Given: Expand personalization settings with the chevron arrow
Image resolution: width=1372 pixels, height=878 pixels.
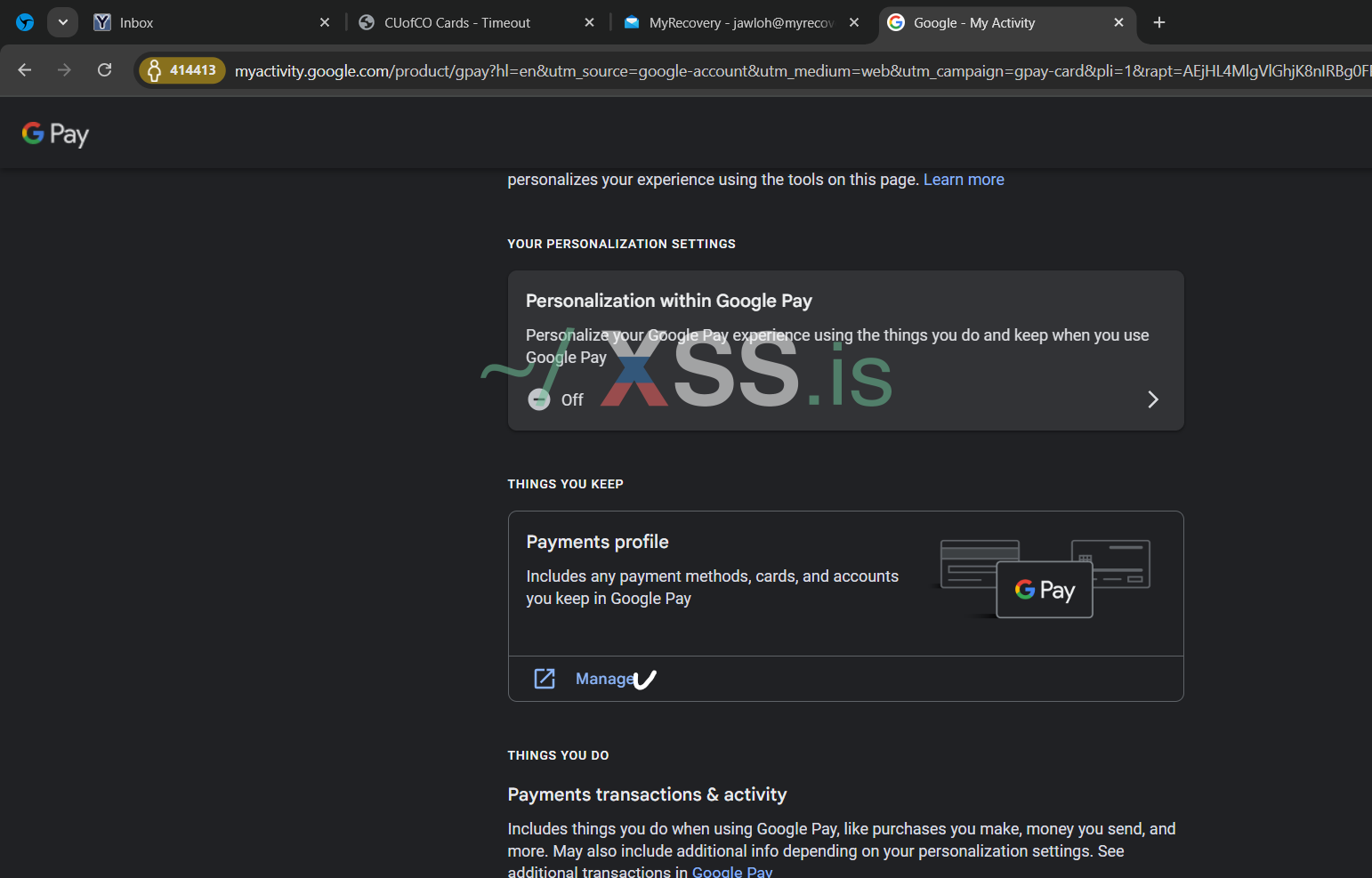Looking at the screenshot, I should (1153, 399).
